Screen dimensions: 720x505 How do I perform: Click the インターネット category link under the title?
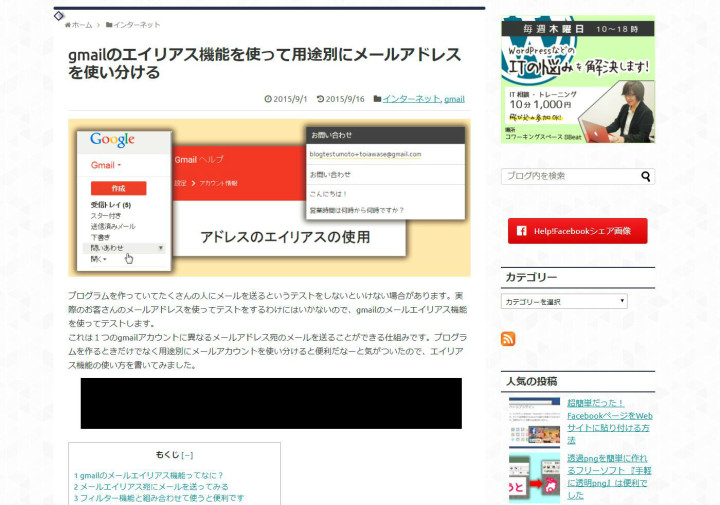point(411,99)
